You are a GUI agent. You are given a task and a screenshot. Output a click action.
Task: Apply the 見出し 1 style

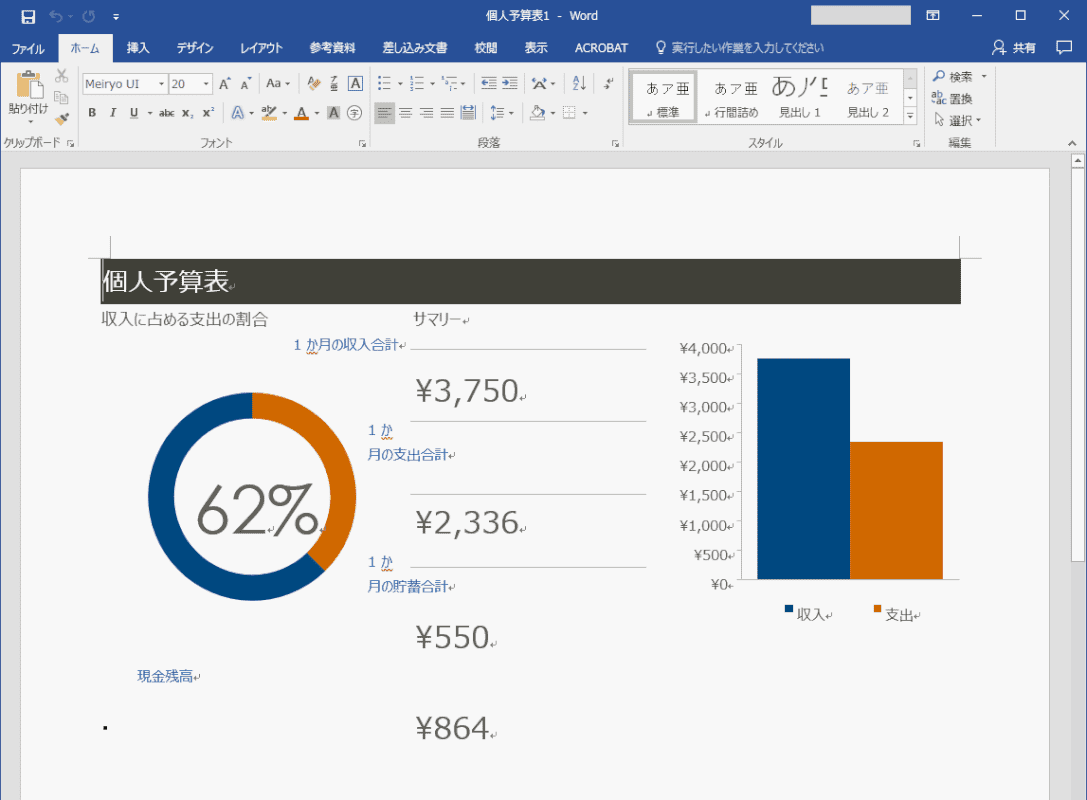pyautogui.click(x=799, y=98)
